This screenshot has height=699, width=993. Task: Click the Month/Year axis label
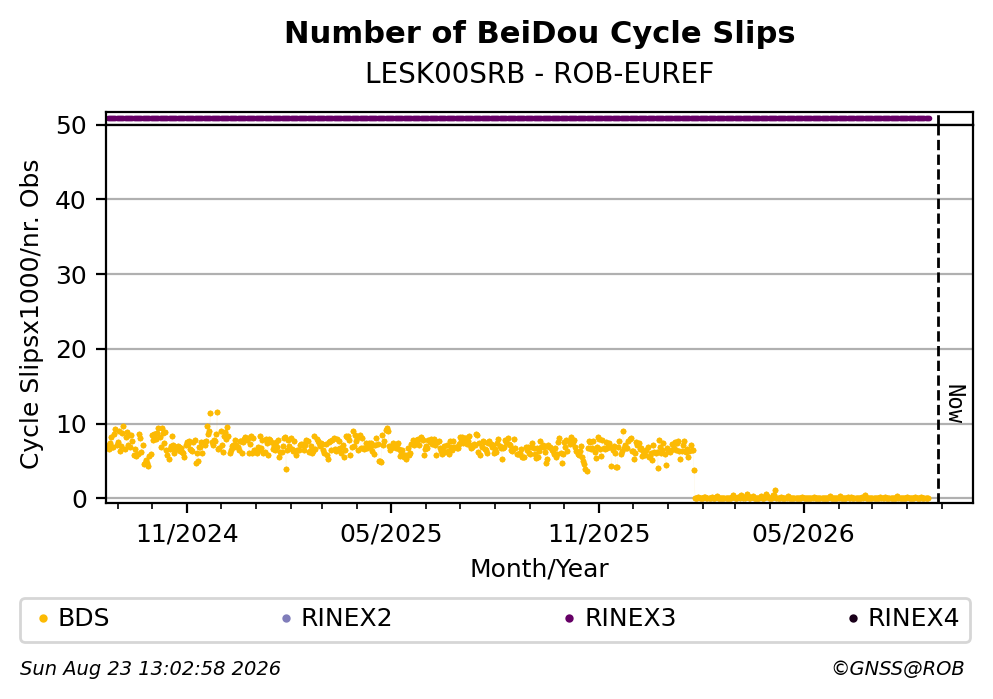539,569
